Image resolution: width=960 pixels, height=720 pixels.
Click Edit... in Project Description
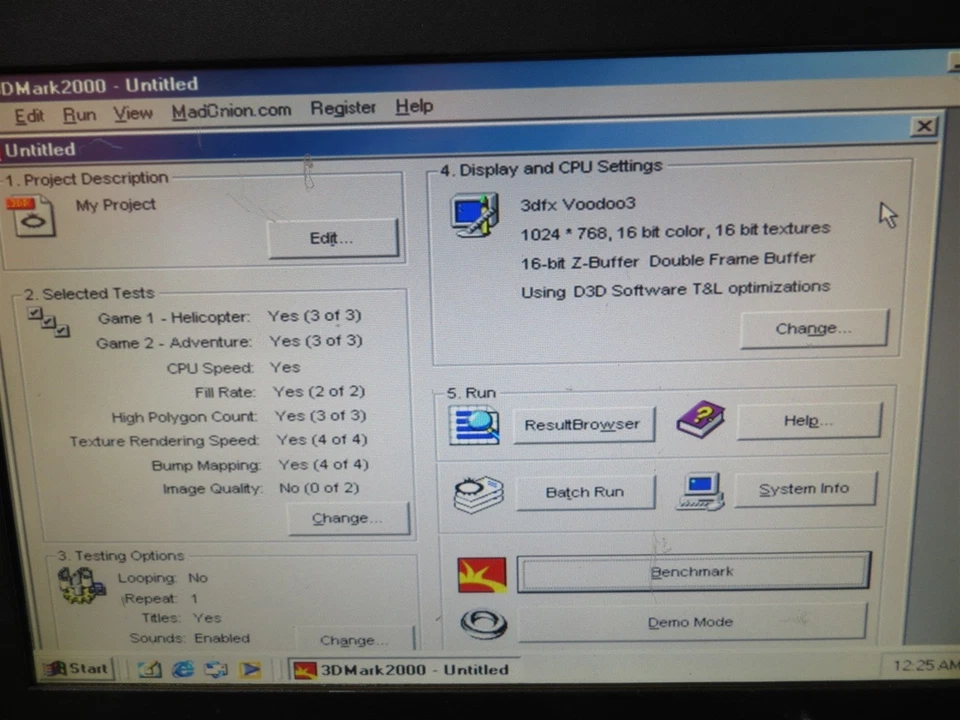point(333,238)
